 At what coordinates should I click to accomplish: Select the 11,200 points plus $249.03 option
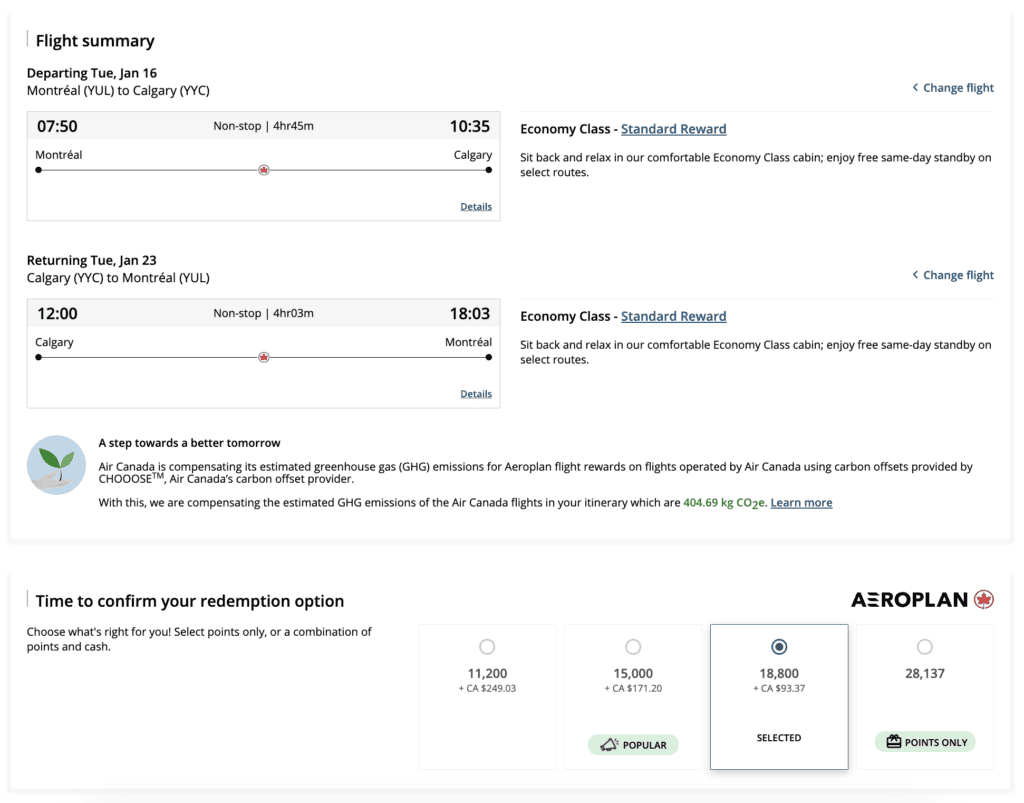487,647
